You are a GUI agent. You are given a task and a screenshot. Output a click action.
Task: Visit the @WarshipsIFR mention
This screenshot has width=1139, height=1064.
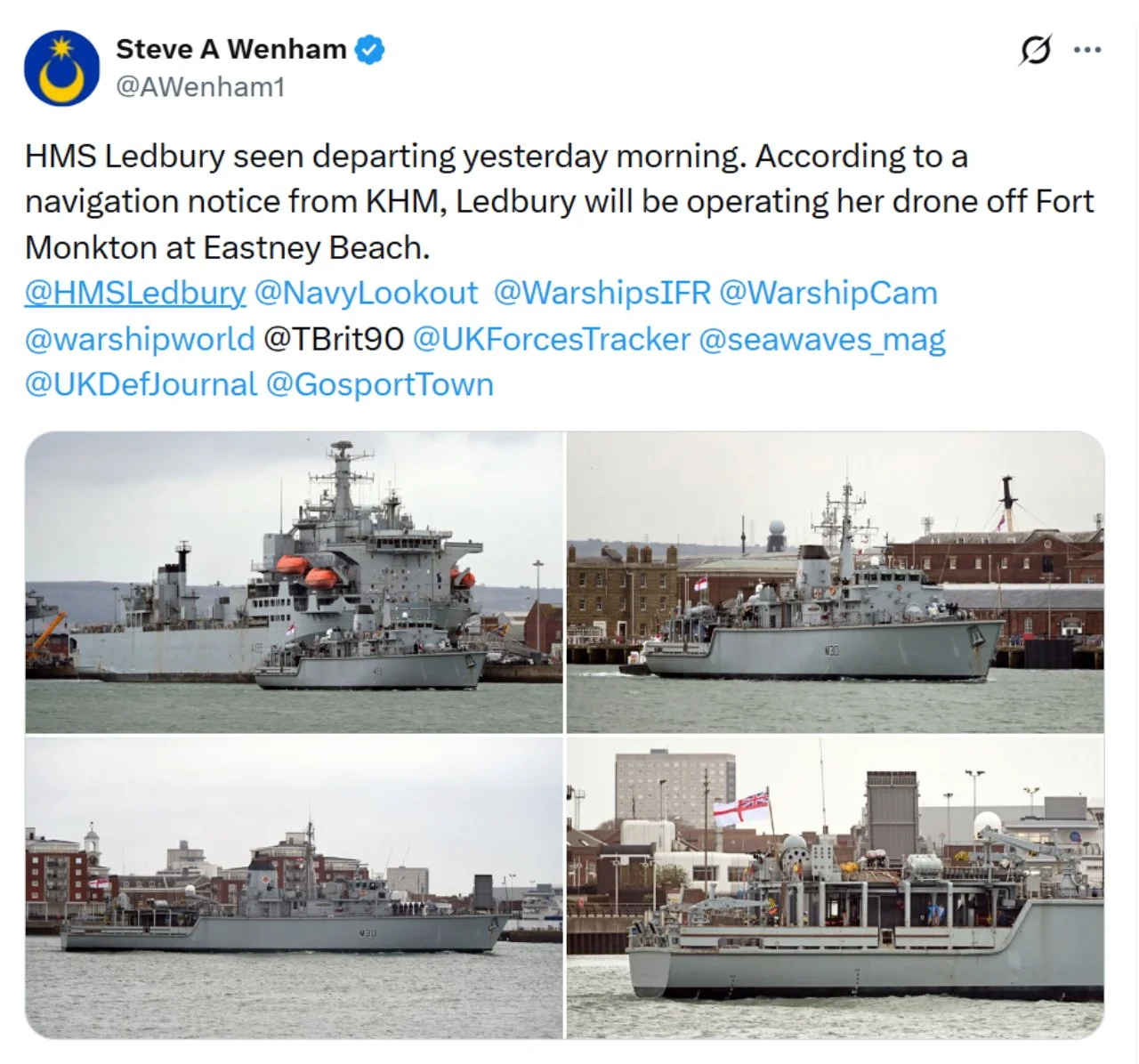[x=602, y=293]
